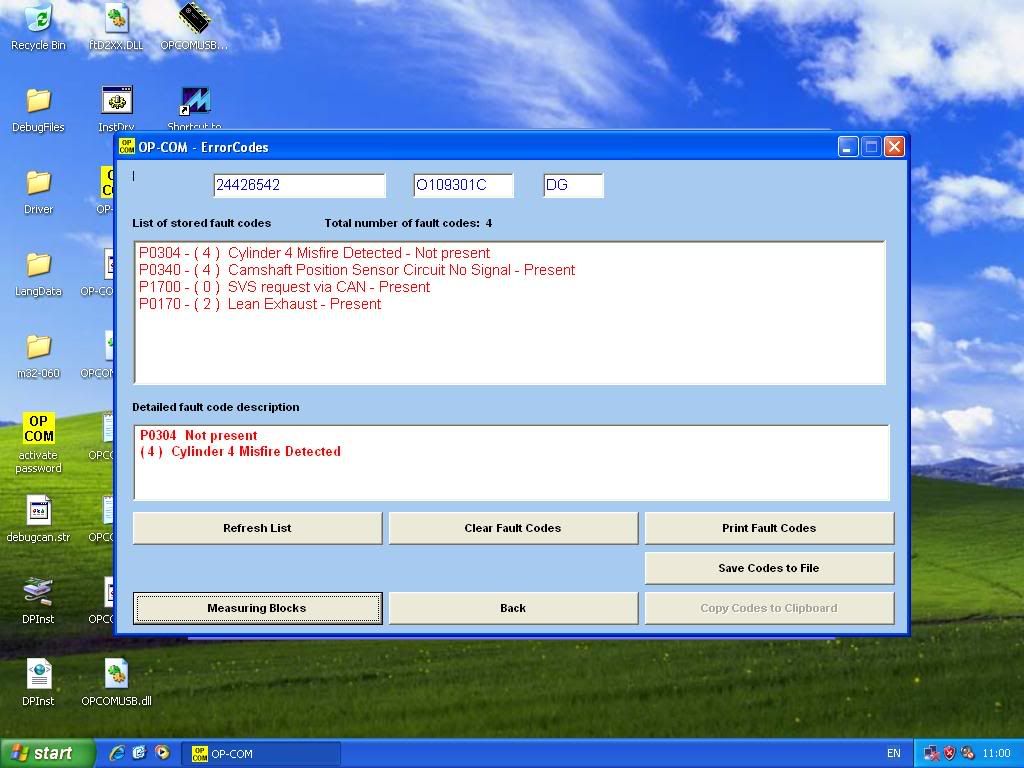Click the red security shield tray icon
1024x768 pixels.
[x=950, y=754]
